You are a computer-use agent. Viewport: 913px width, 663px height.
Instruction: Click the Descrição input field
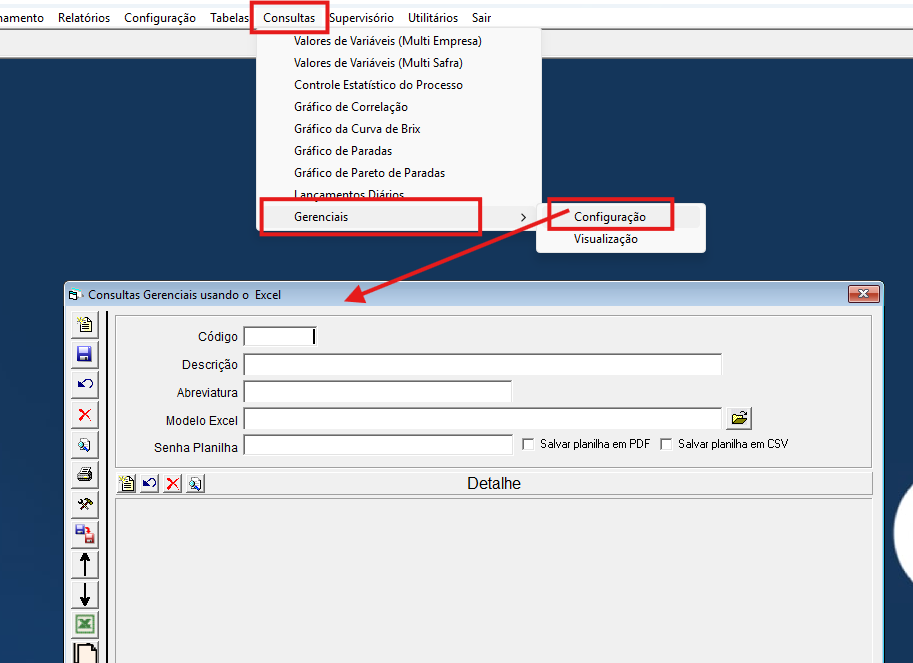(x=482, y=364)
